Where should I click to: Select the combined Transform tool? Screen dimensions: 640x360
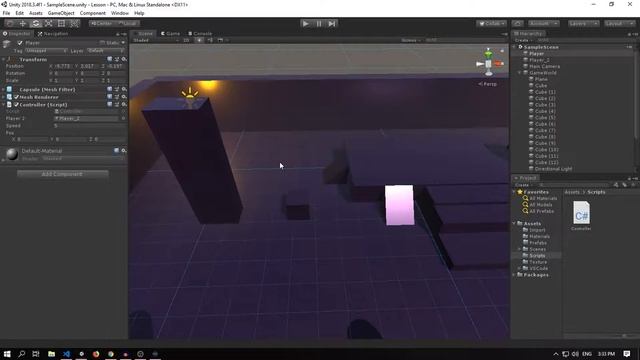click(x=75, y=24)
